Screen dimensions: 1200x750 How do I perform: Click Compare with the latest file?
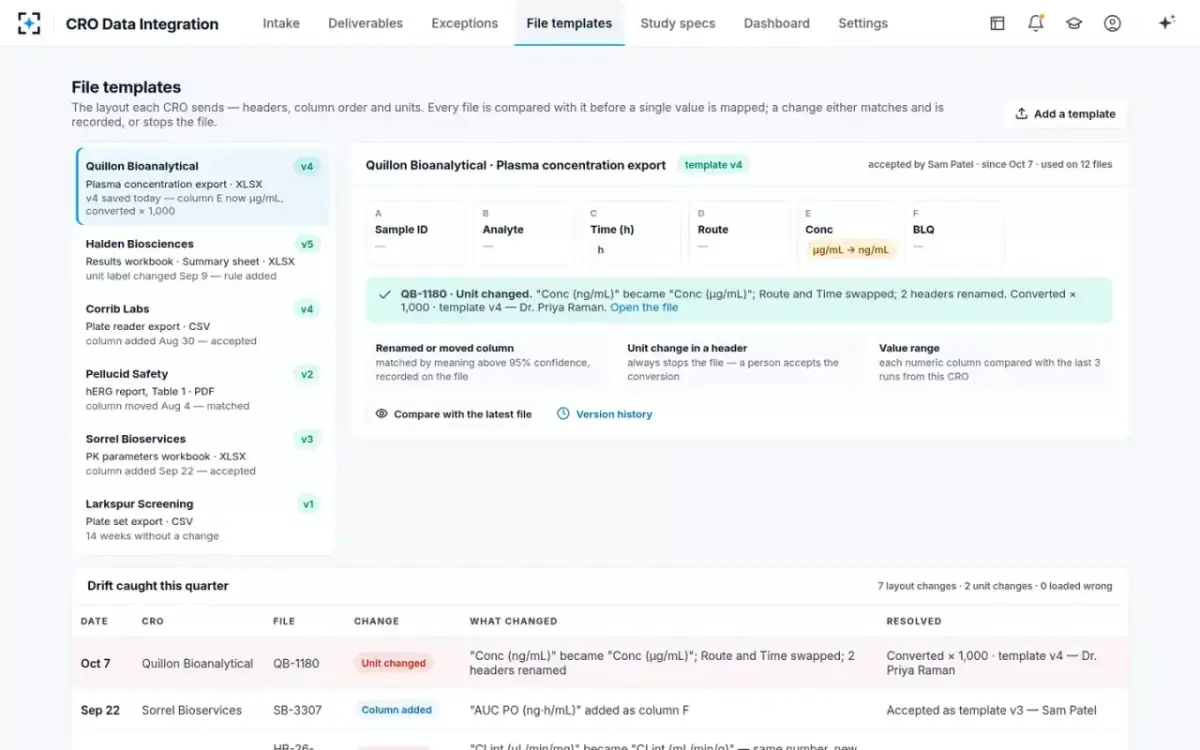[453, 414]
